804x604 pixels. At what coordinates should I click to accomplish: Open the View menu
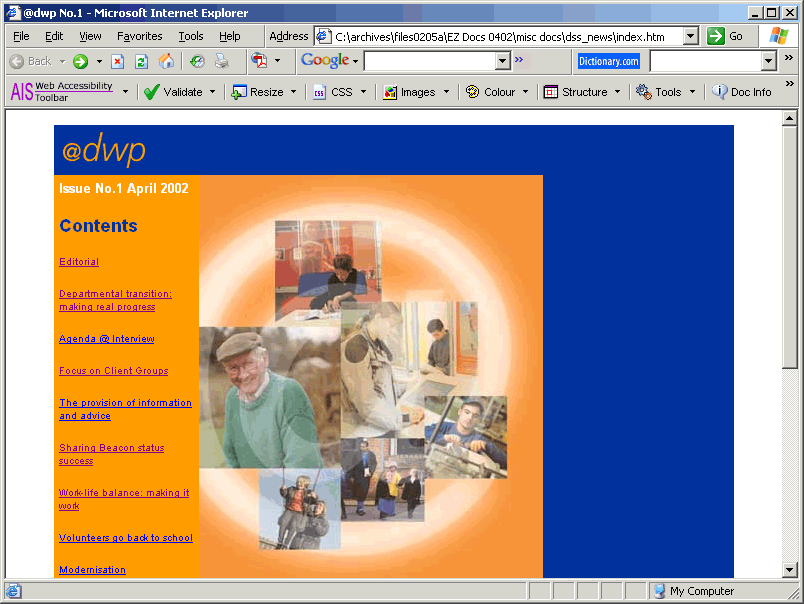90,36
